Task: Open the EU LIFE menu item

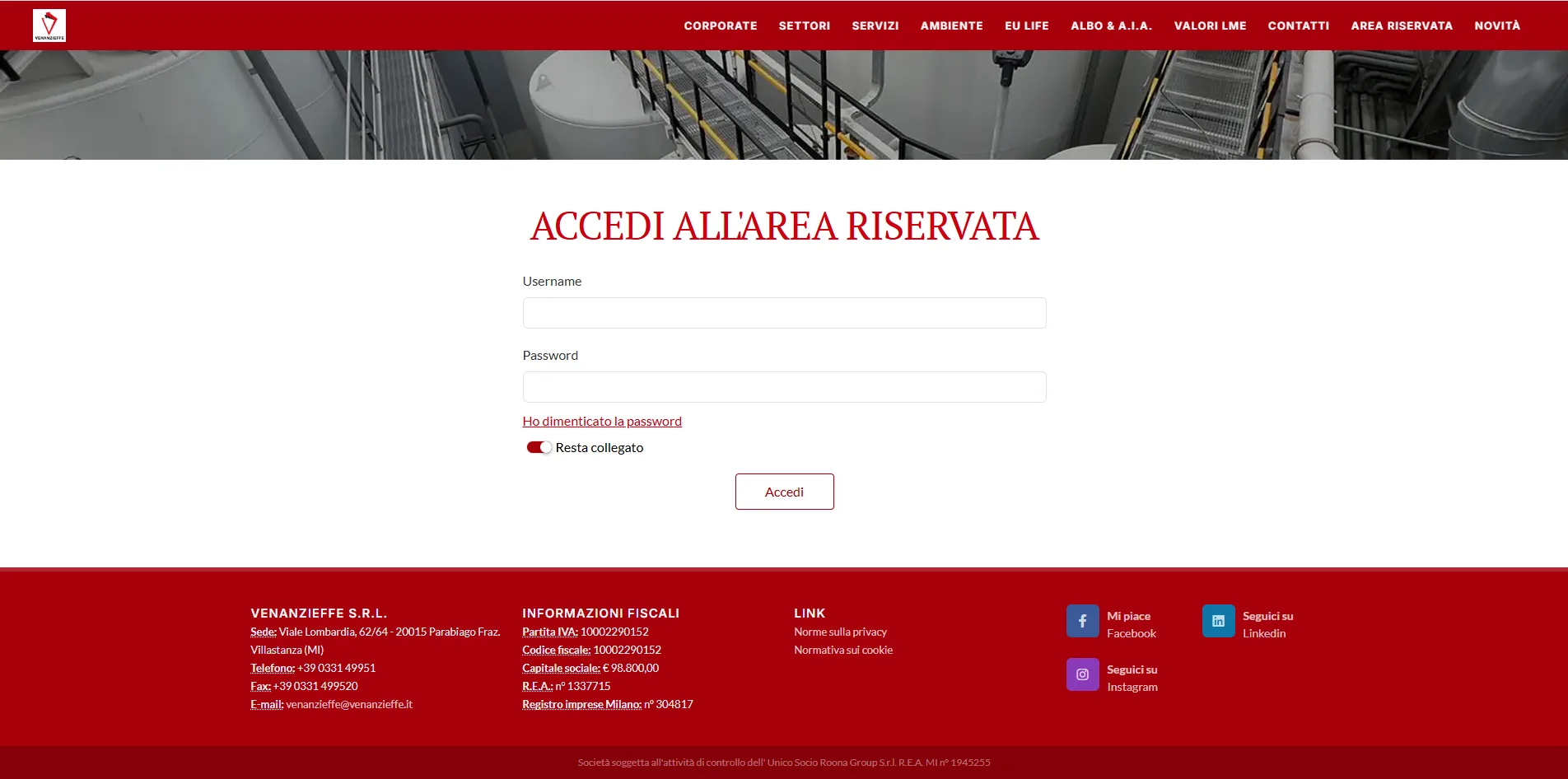Action: 1027,26
